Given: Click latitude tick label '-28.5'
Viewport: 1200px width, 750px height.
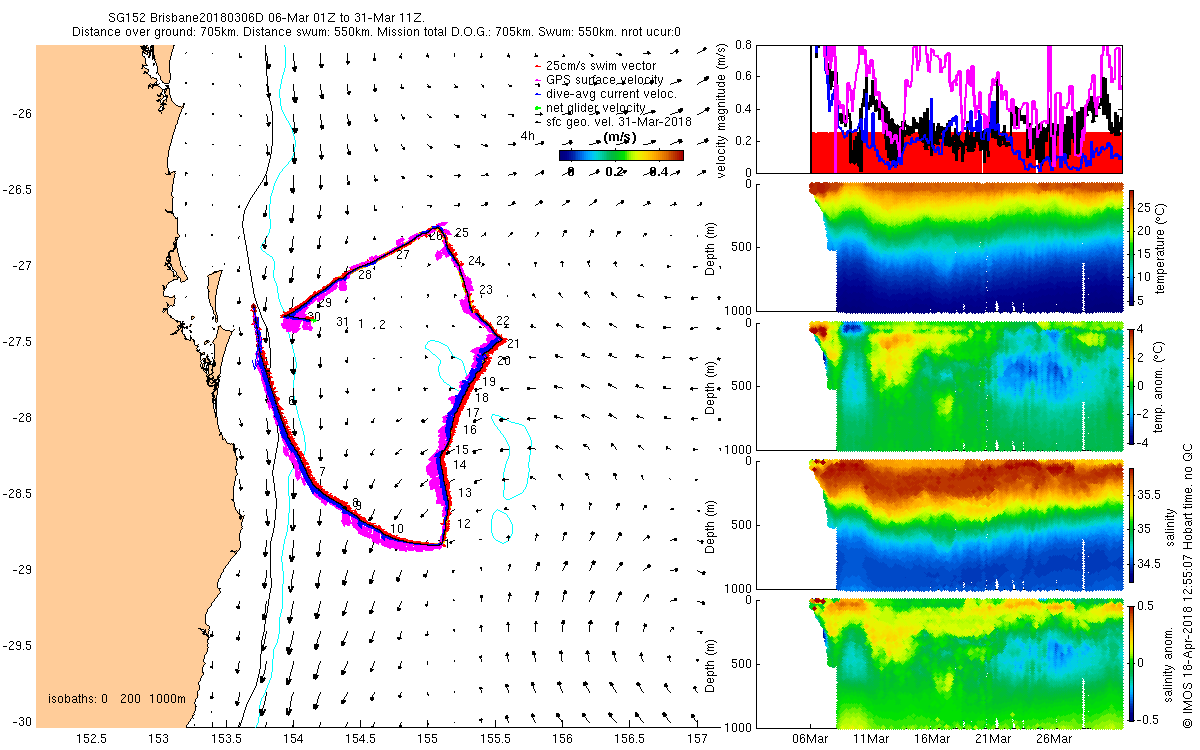Looking at the screenshot, I should click(x=18, y=494).
